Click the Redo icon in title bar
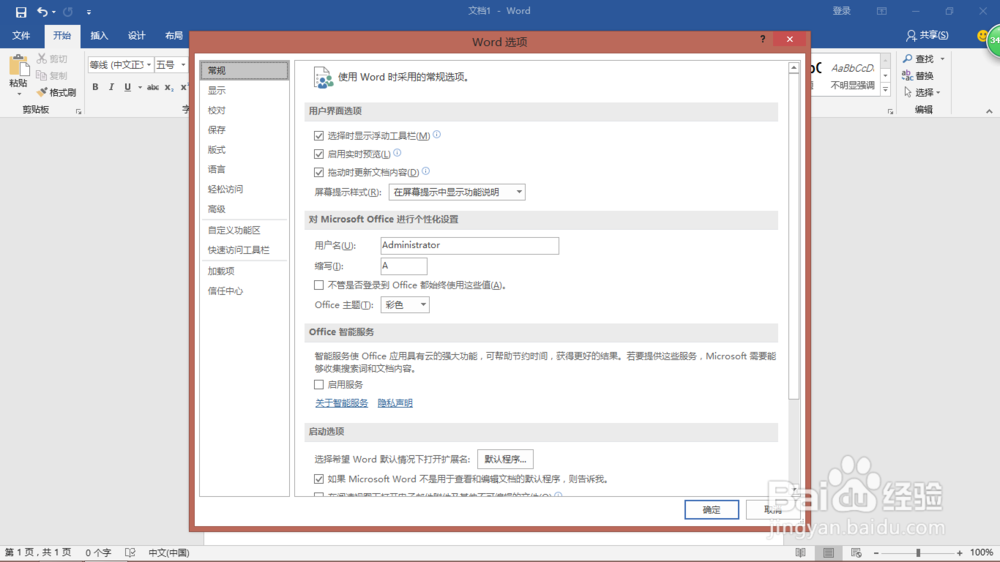Viewport: 1000px width, 562px height. [68, 11]
